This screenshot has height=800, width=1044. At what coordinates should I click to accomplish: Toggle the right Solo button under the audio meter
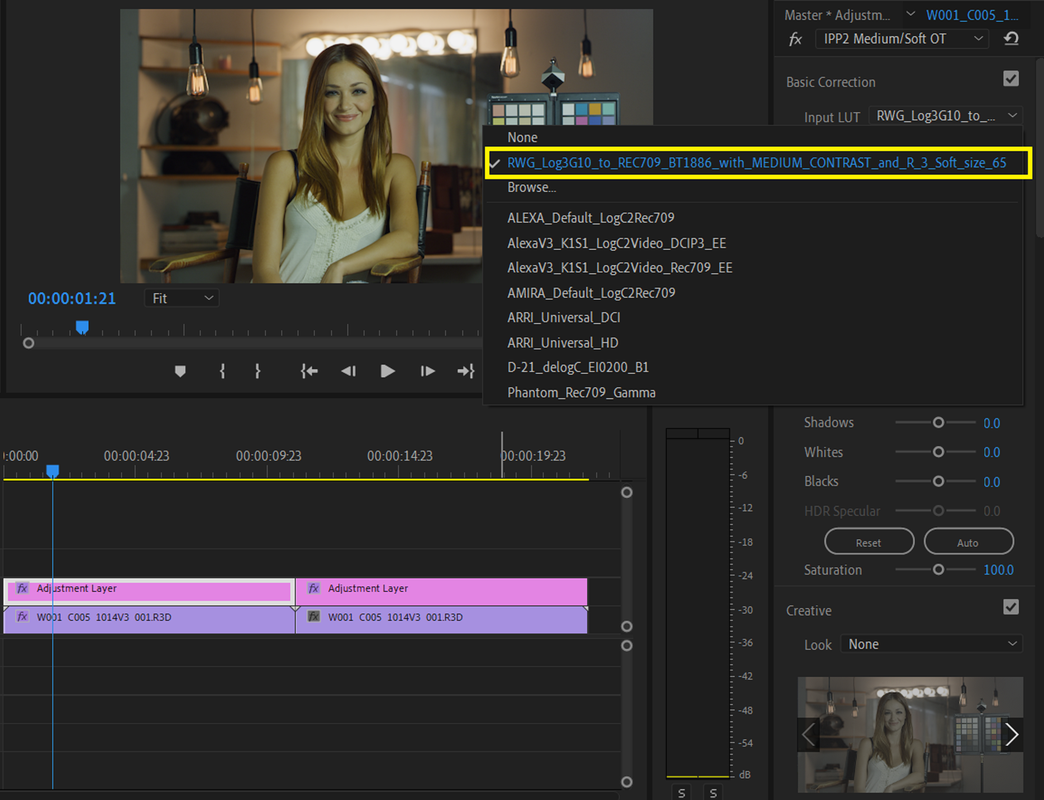713,793
